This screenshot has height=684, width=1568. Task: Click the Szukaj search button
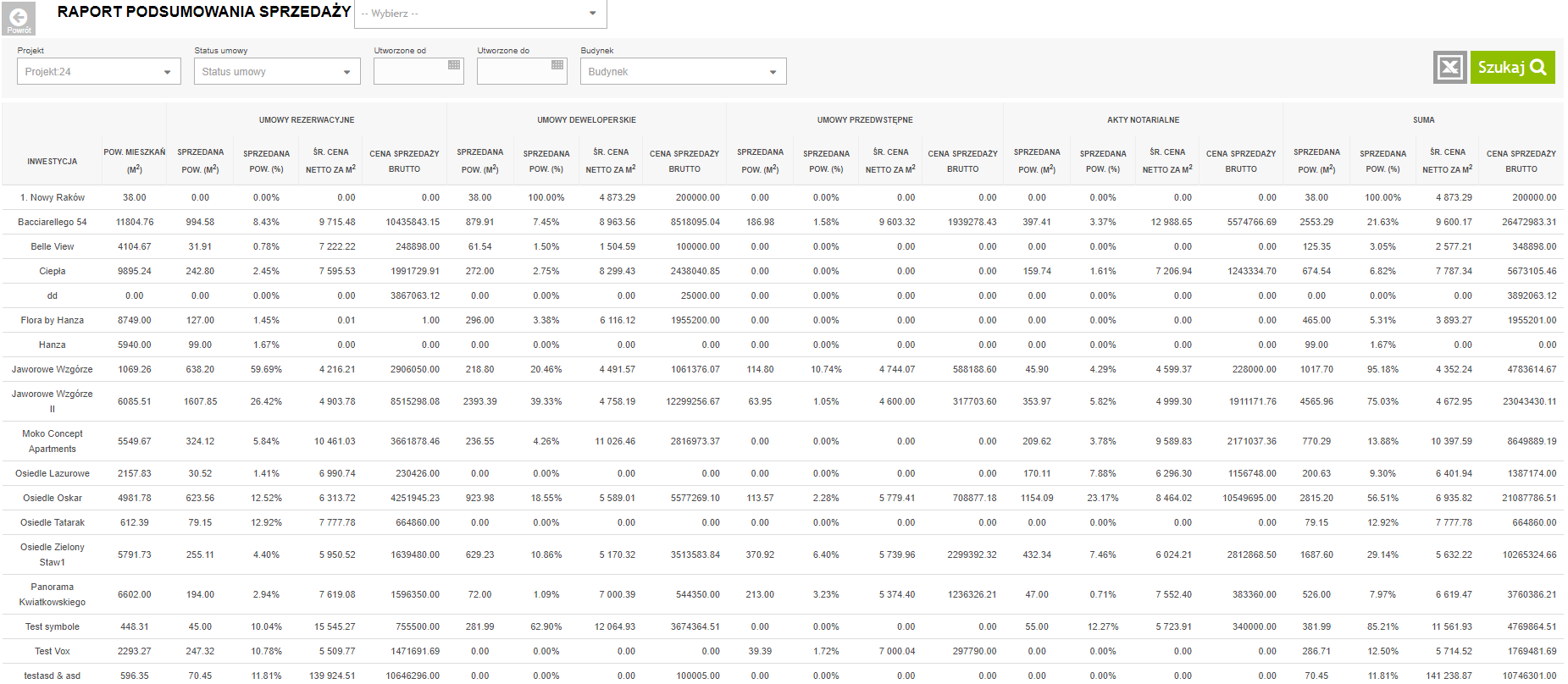click(x=1512, y=67)
